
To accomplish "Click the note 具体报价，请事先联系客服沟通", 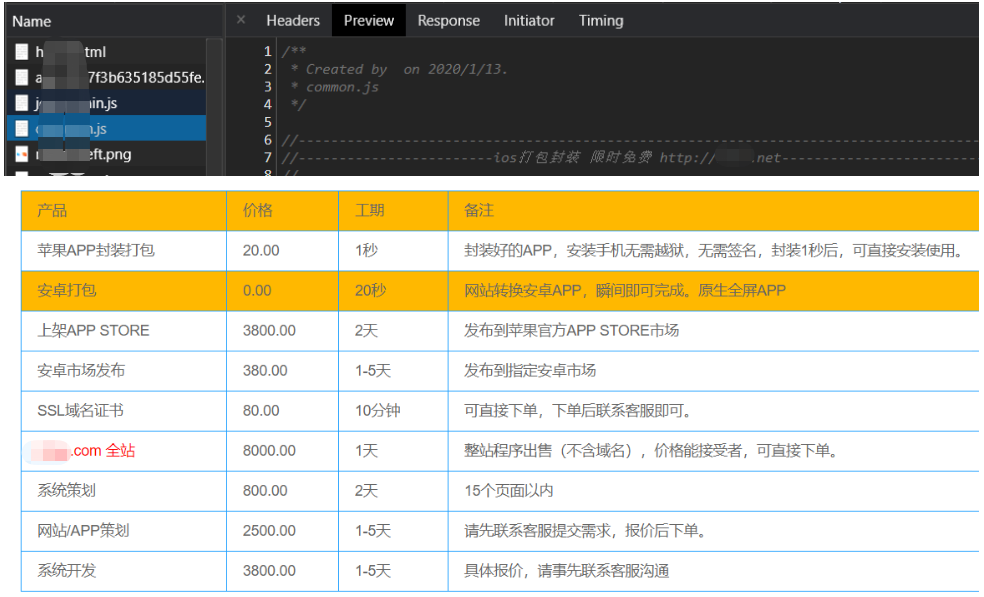I will [x=566, y=571].
